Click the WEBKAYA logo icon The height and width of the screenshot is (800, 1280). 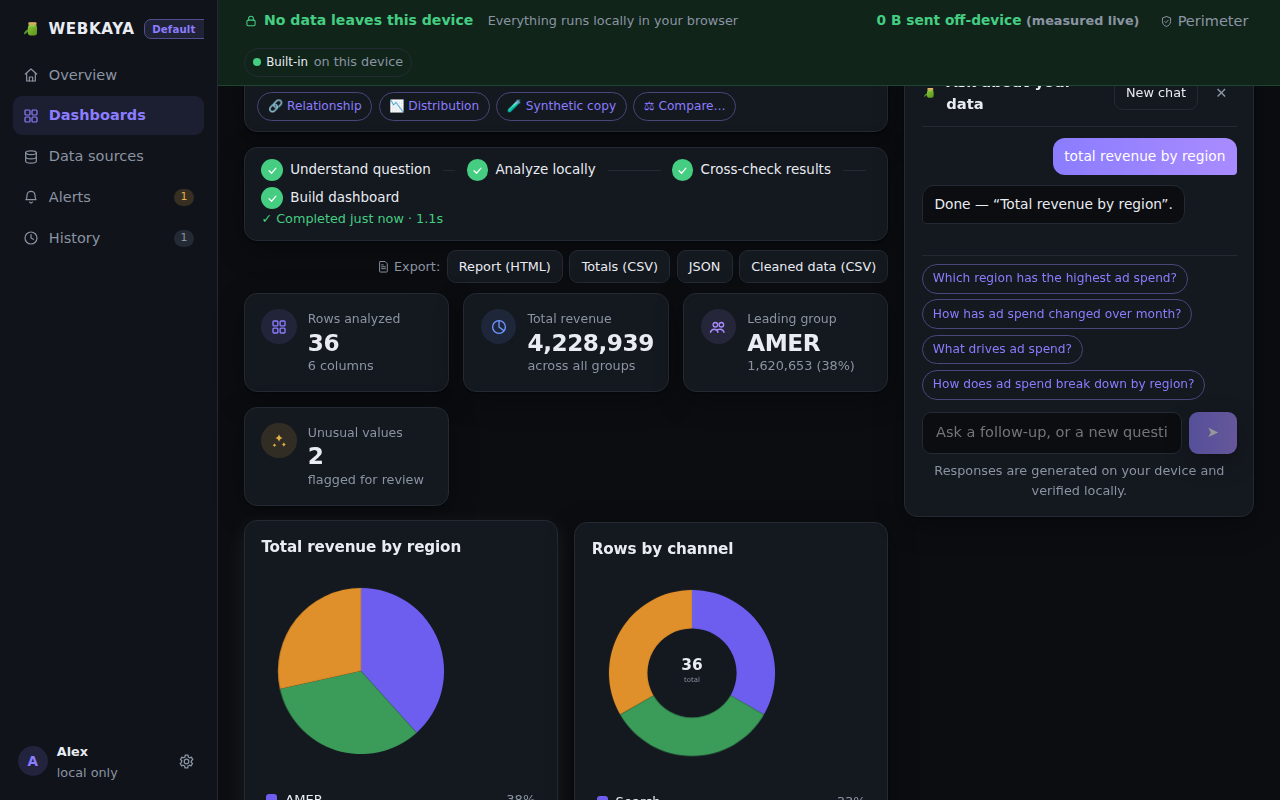tap(31, 29)
